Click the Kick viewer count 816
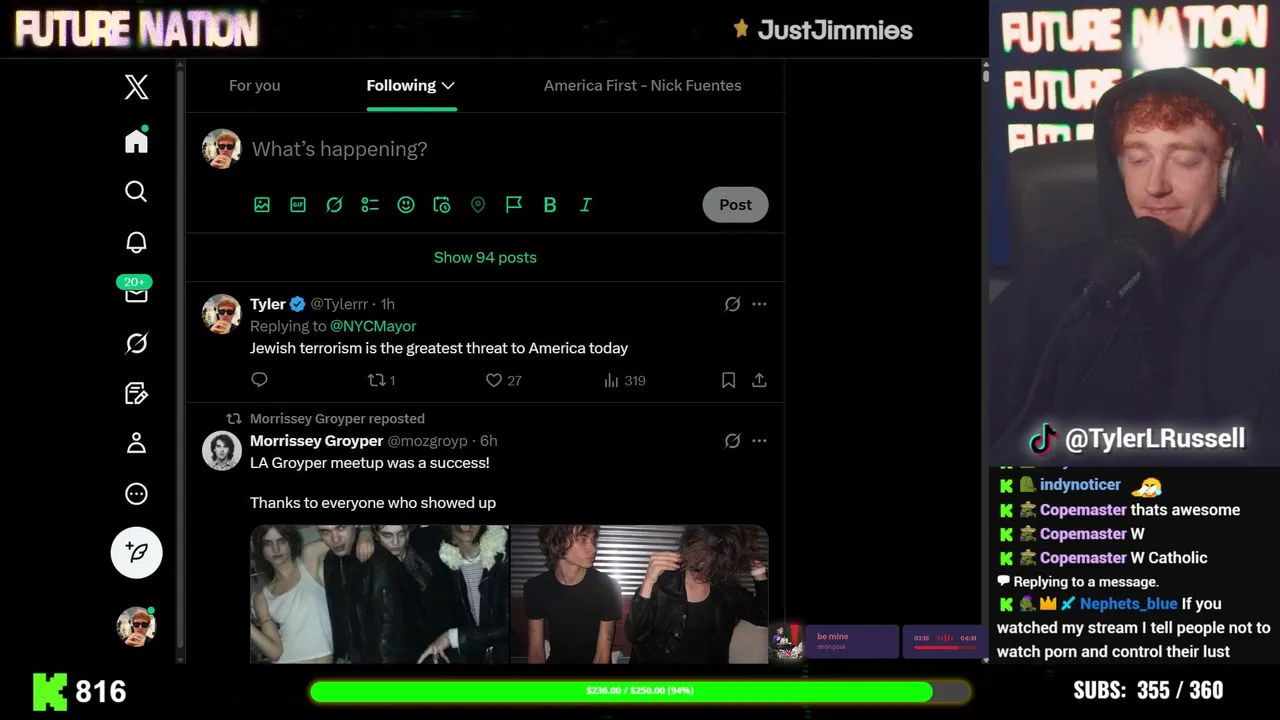 pos(80,691)
